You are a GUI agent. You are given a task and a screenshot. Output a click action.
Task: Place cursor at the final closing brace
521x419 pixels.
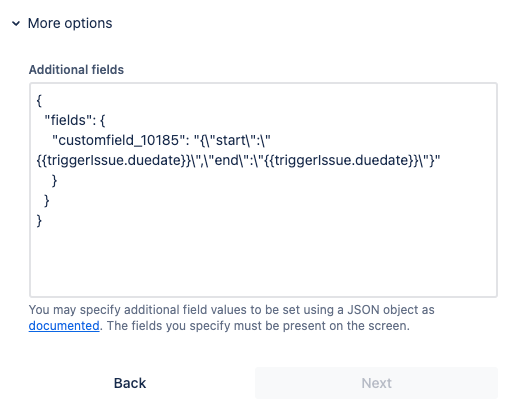39,221
